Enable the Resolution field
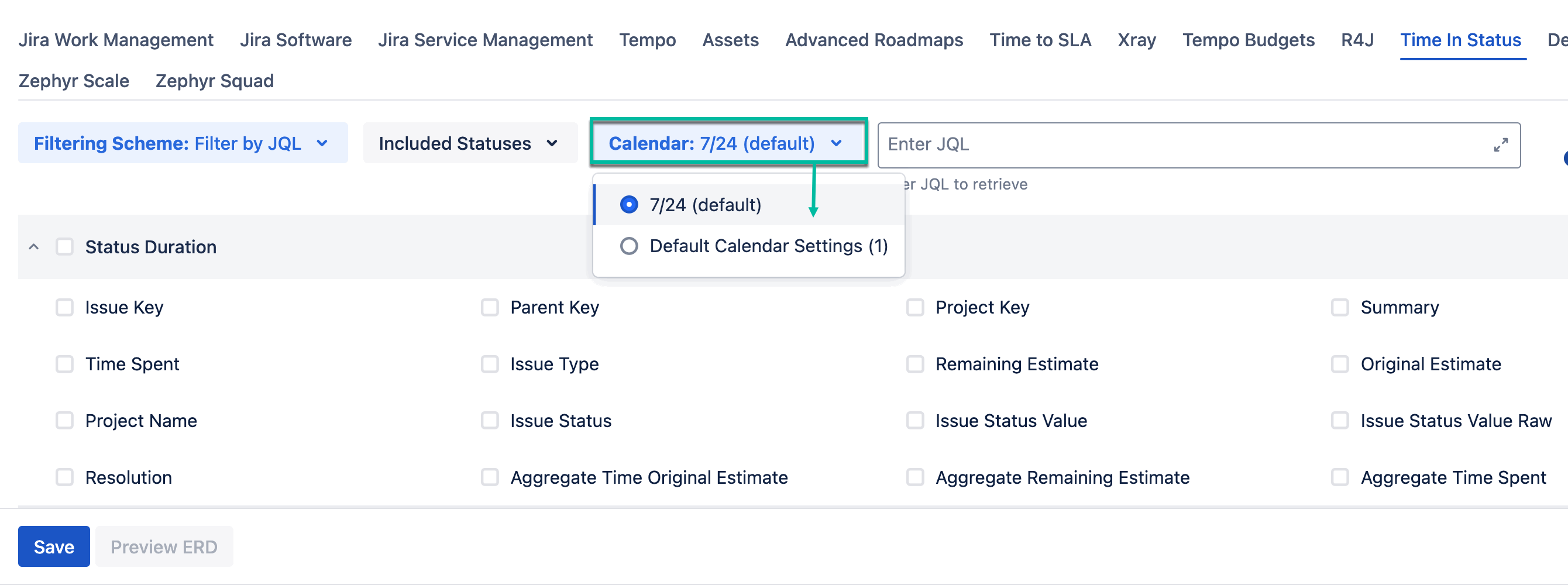 tap(64, 477)
